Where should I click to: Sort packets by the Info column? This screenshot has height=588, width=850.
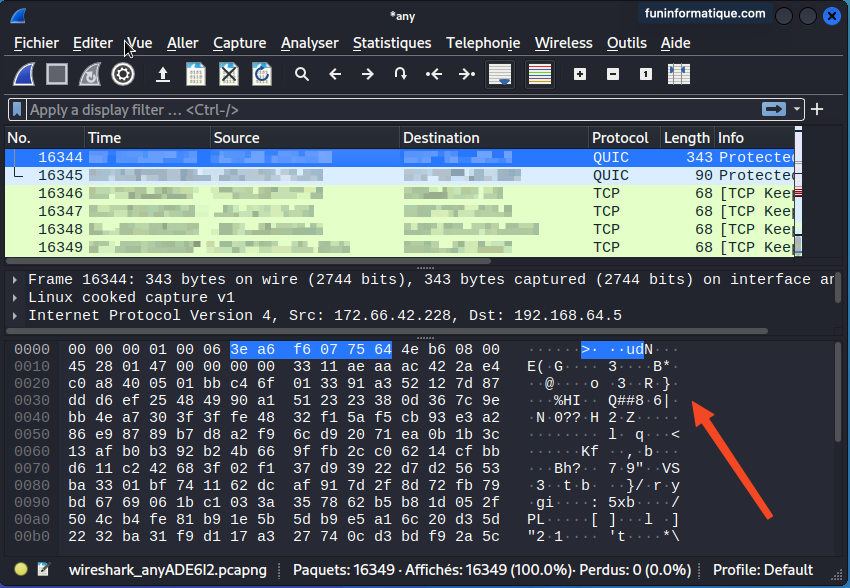[x=754, y=138]
